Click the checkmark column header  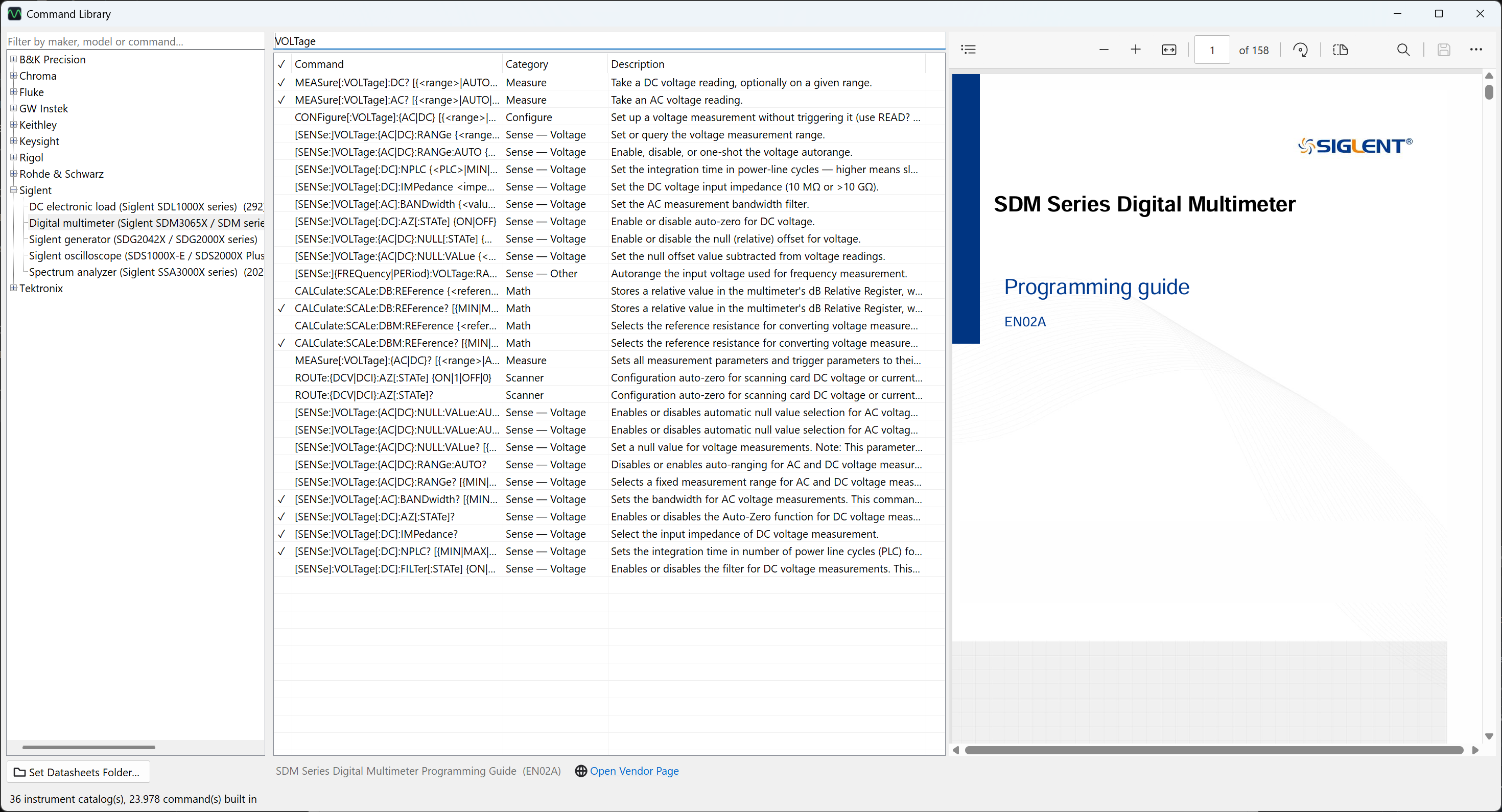pos(281,64)
